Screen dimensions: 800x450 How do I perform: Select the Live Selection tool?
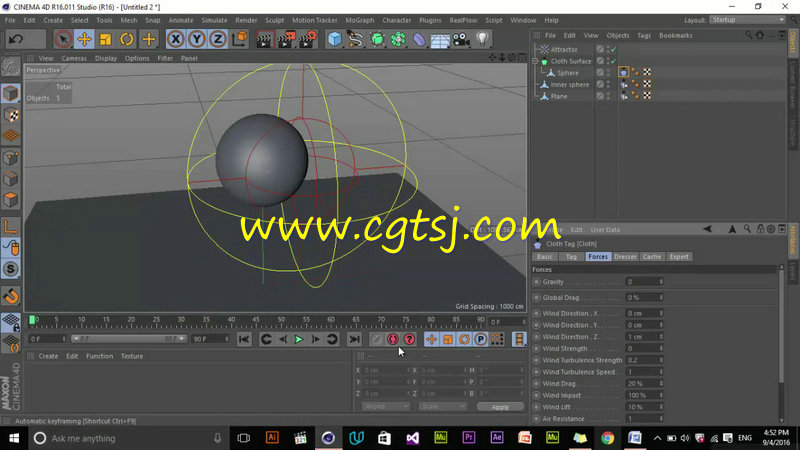coord(63,39)
